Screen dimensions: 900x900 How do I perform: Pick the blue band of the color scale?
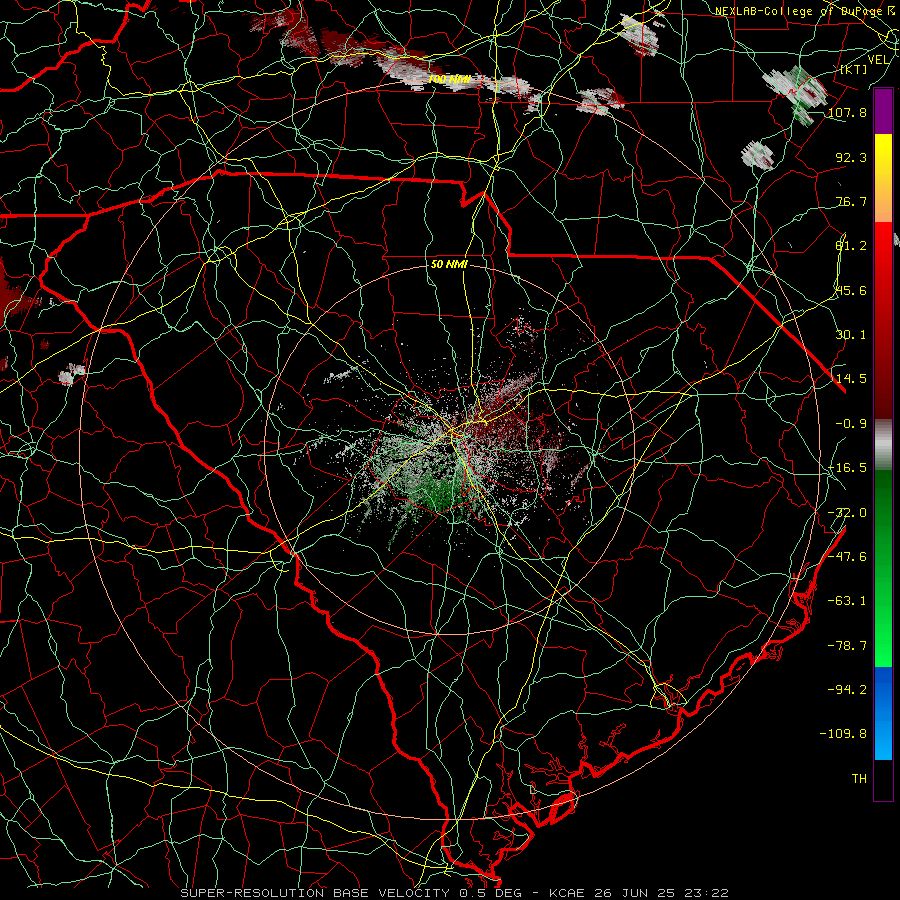883,713
